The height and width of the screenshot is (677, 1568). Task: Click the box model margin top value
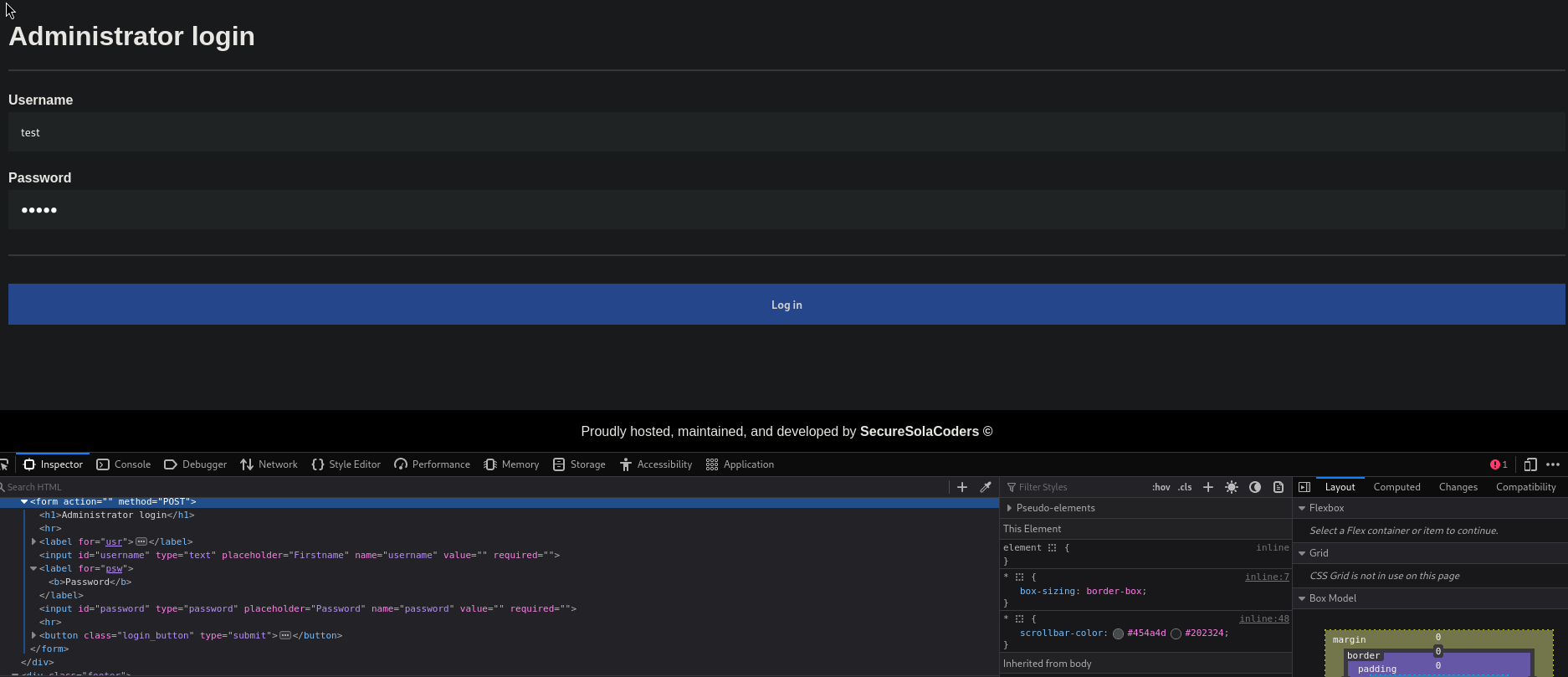pyautogui.click(x=1438, y=638)
